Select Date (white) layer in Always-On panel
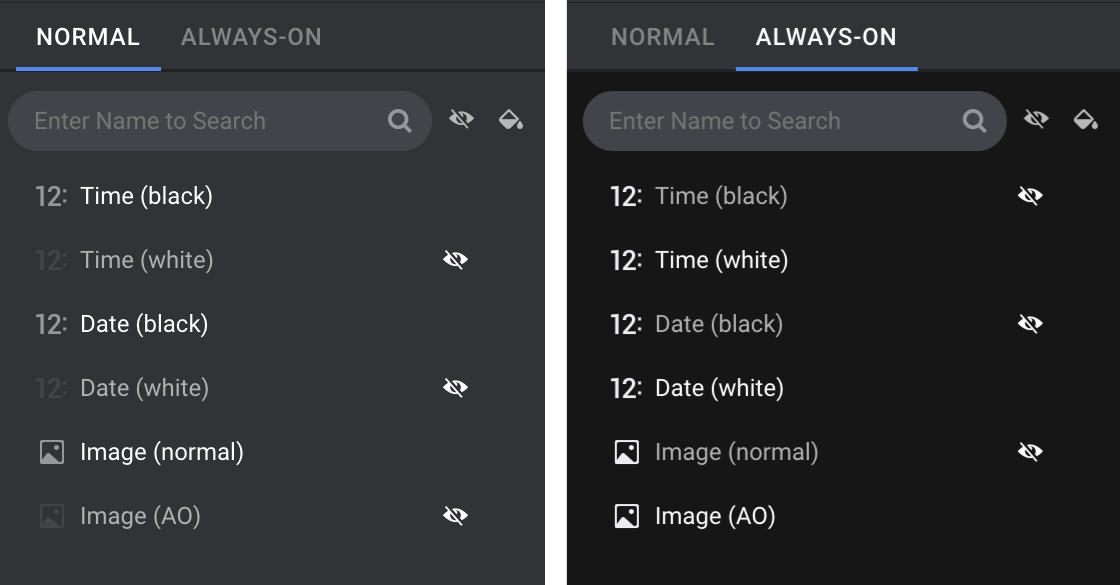 tap(719, 388)
